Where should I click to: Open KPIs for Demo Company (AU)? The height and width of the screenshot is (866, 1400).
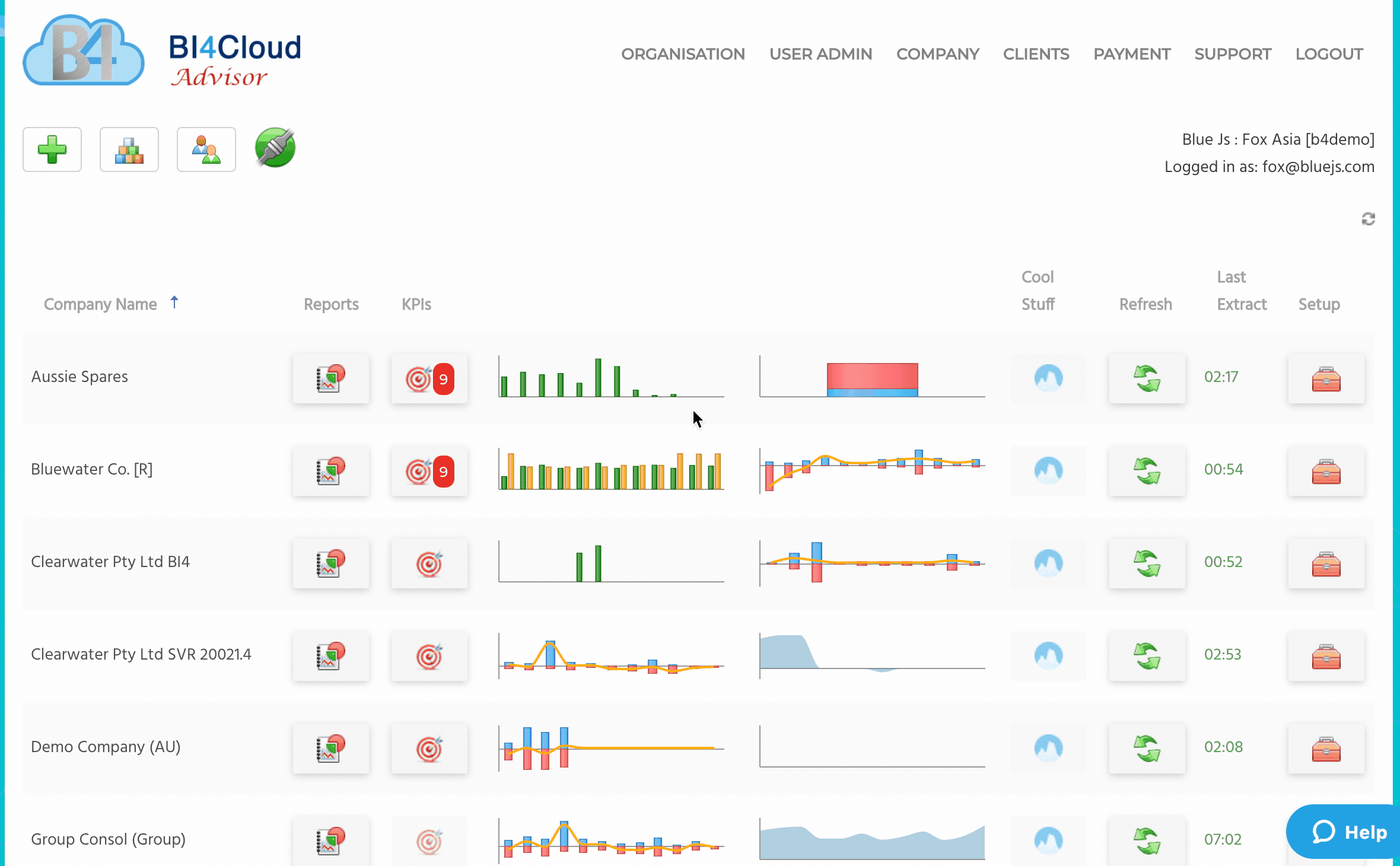point(429,749)
